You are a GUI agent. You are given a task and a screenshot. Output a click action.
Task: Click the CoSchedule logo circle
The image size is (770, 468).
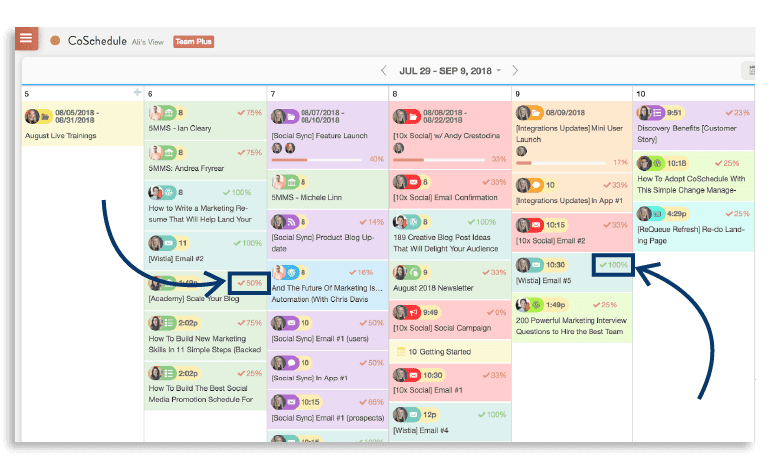click(x=55, y=41)
